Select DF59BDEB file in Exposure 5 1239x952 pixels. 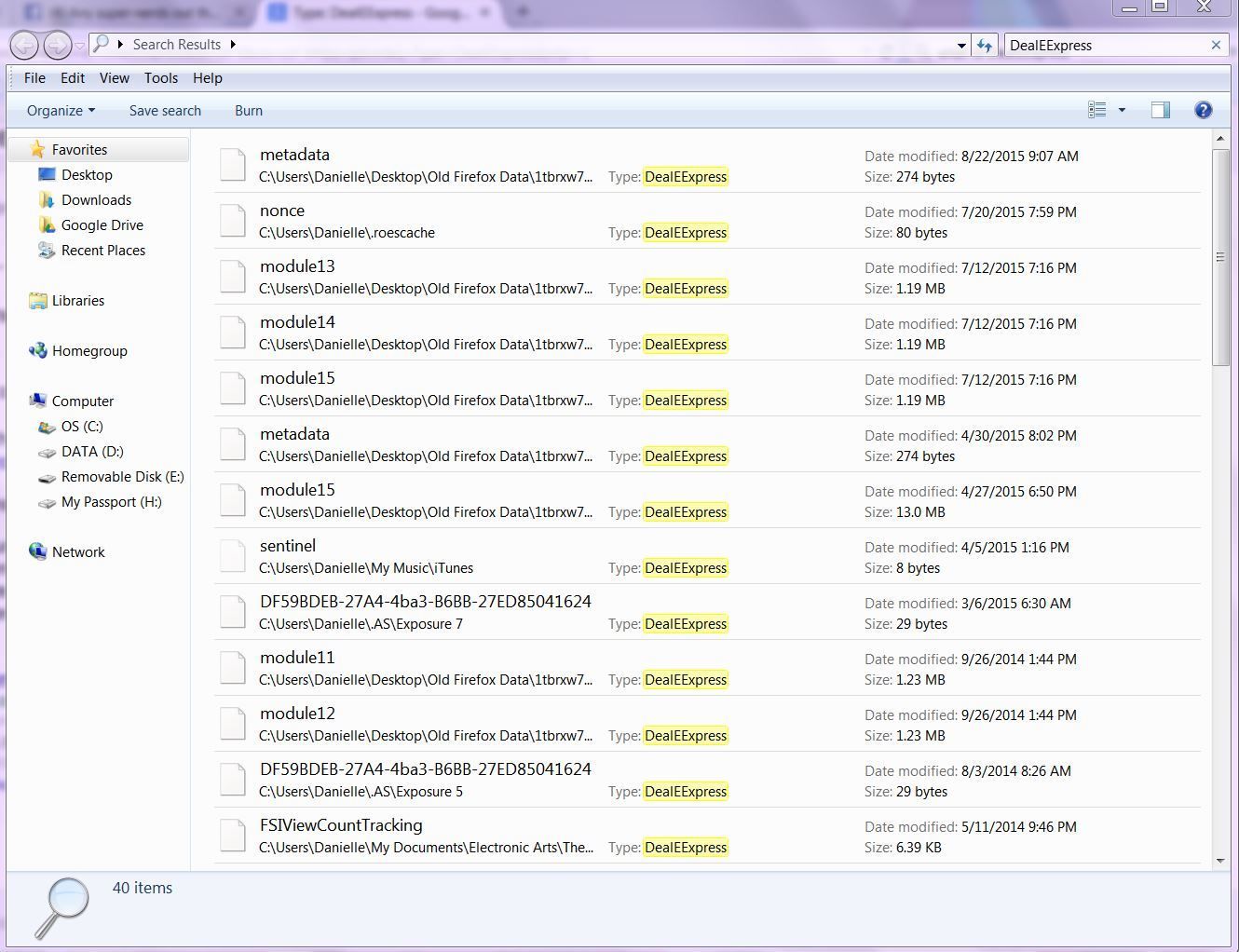click(x=426, y=769)
